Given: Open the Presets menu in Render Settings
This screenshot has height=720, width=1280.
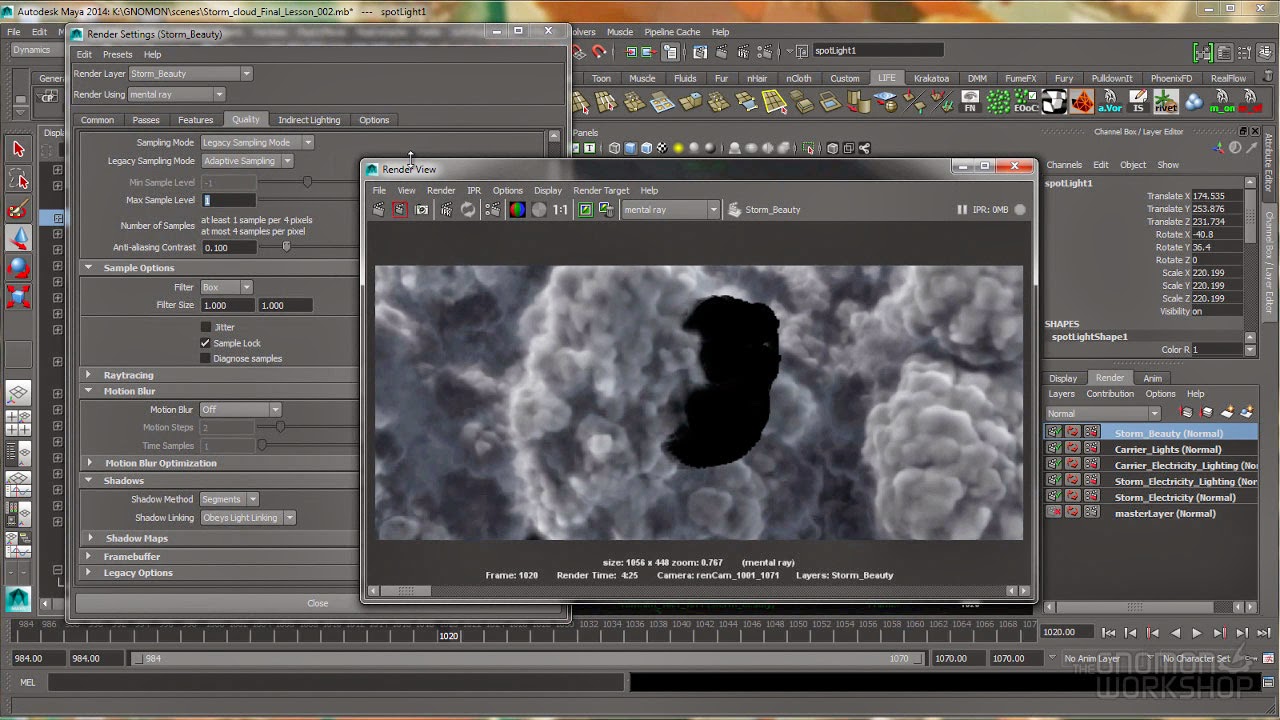Looking at the screenshot, I should coord(117,54).
